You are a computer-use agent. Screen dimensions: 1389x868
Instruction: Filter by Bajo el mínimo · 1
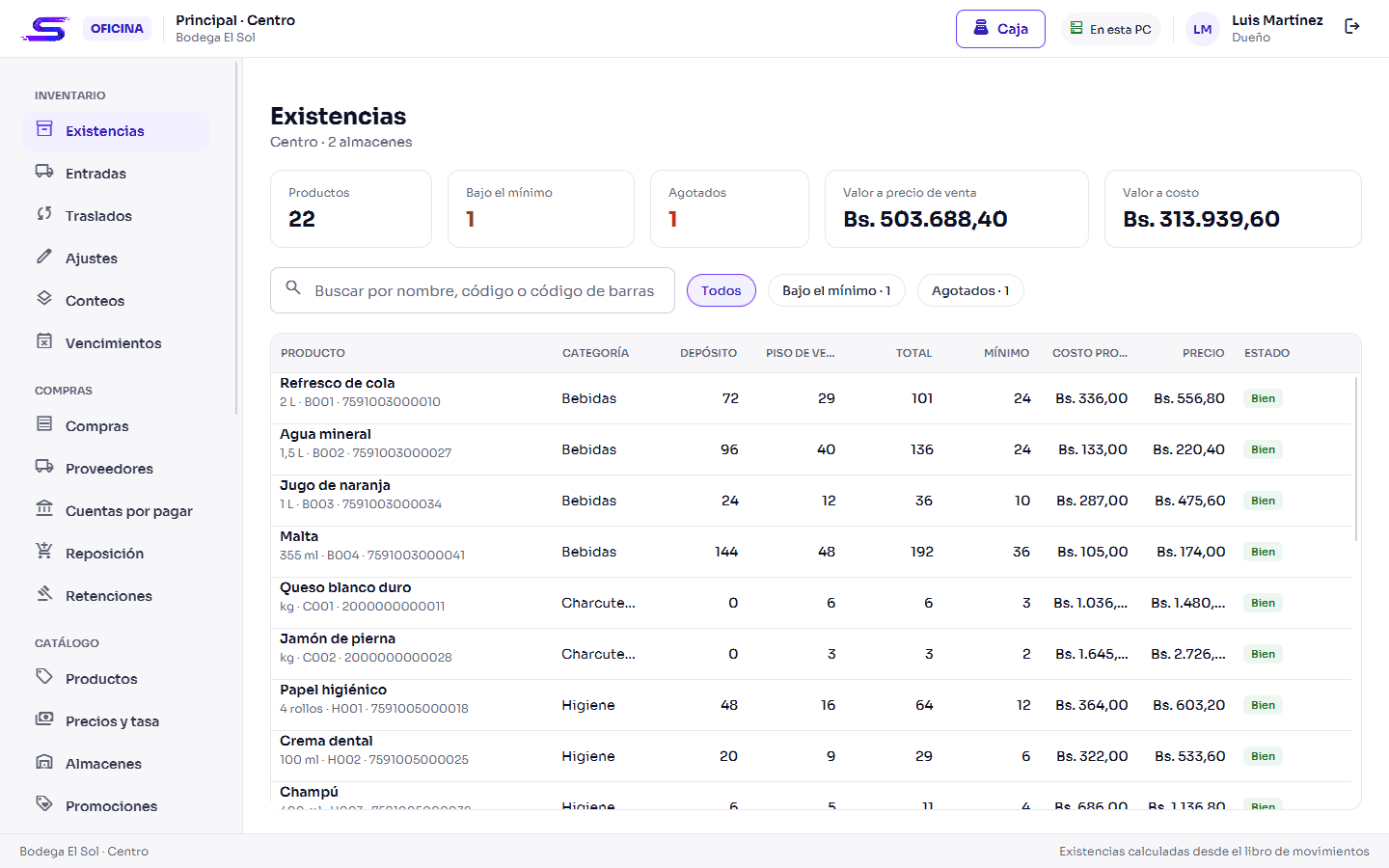836,290
